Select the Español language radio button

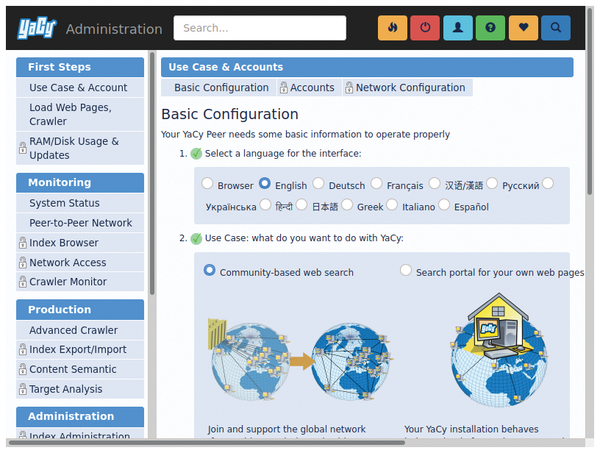click(x=444, y=205)
